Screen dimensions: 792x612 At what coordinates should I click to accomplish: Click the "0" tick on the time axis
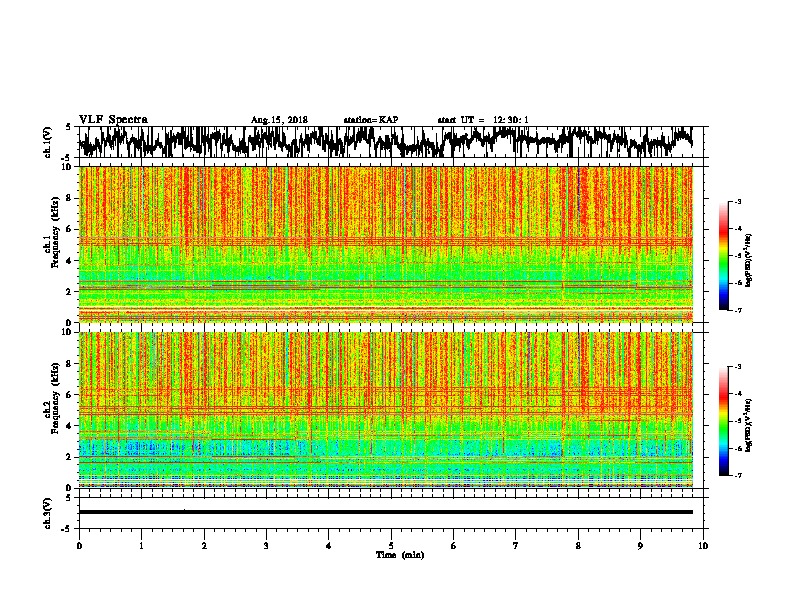(x=79, y=546)
